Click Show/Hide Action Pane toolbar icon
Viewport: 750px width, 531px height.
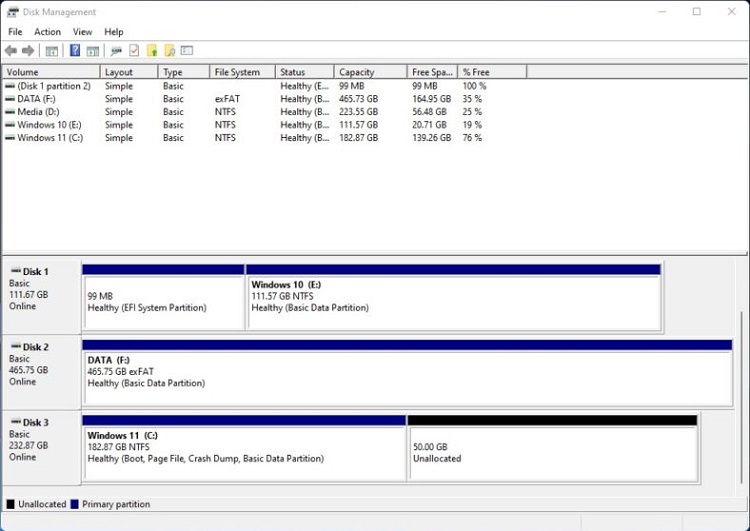tap(93, 51)
